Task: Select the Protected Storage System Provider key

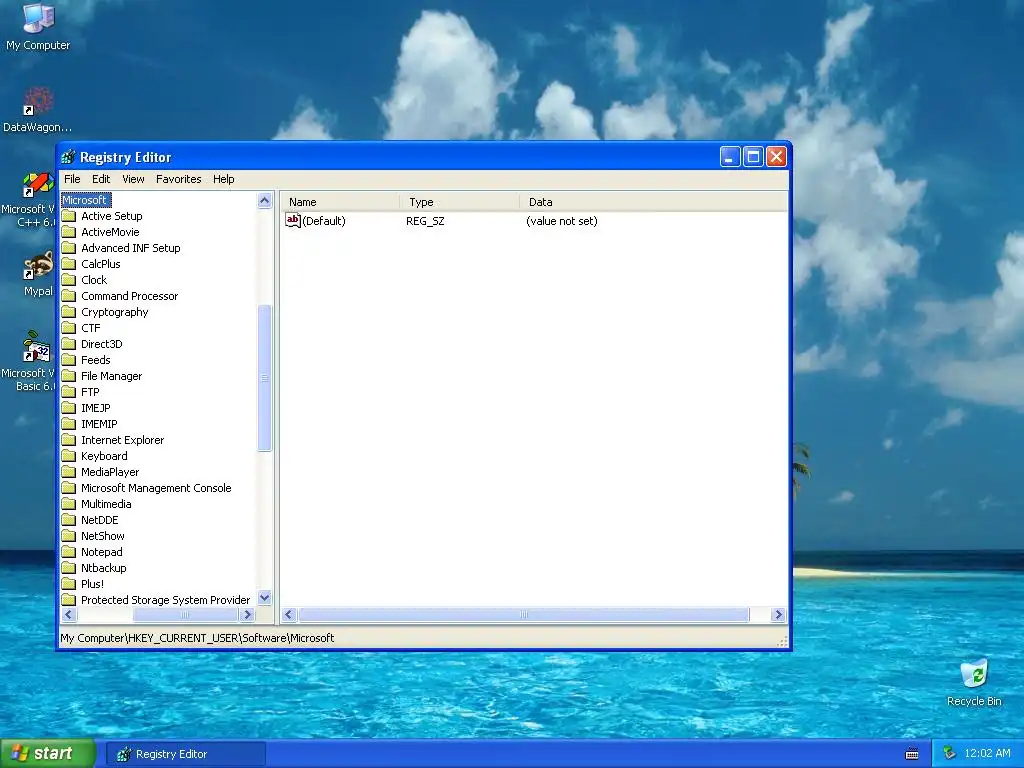Action: 165,600
